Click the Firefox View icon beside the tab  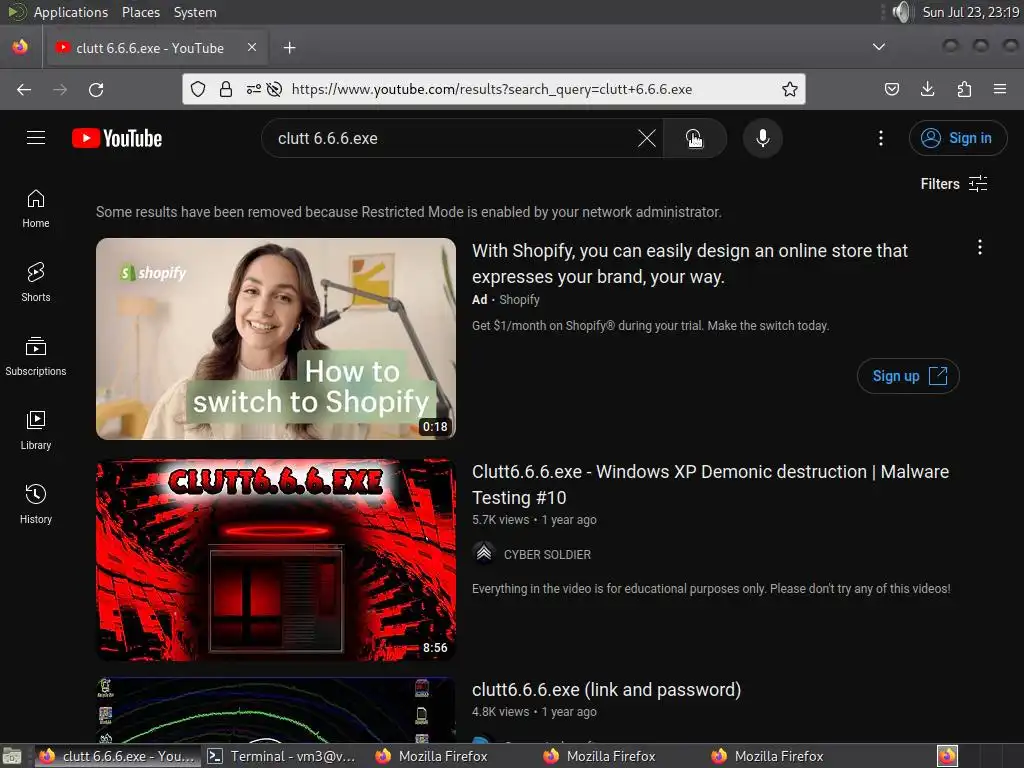20,47
